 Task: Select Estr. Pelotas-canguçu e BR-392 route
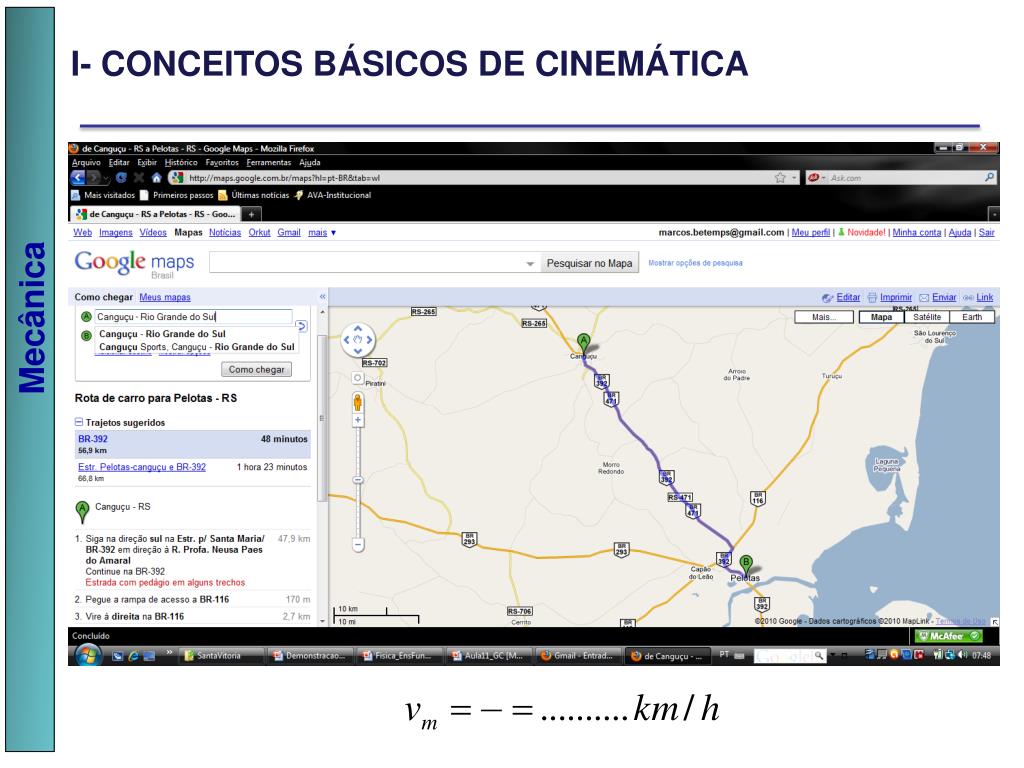142,467
